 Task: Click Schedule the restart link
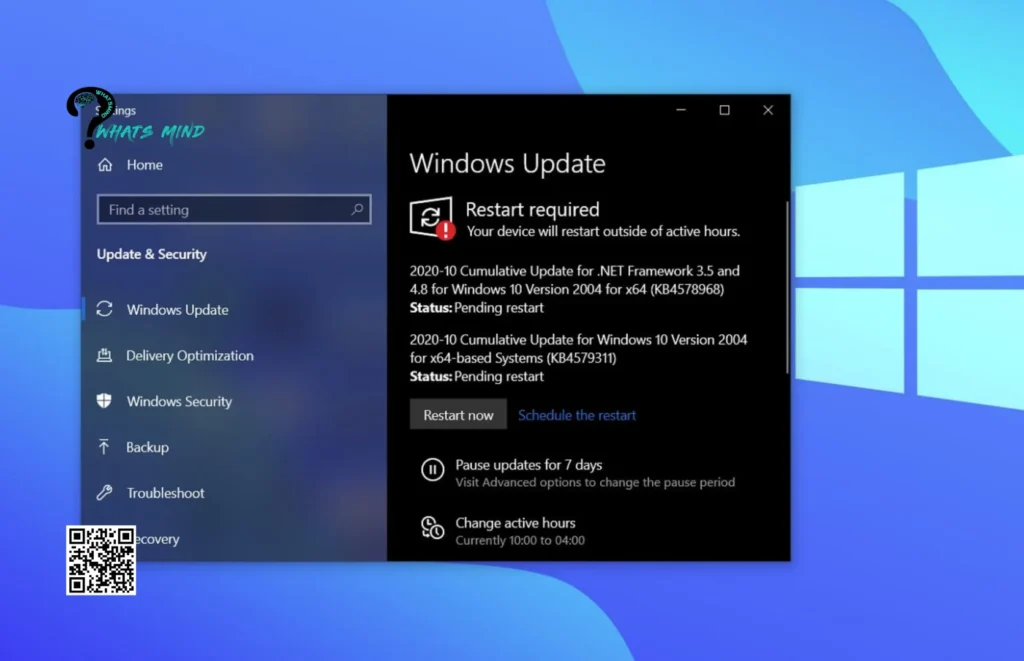tap(577, 415)
